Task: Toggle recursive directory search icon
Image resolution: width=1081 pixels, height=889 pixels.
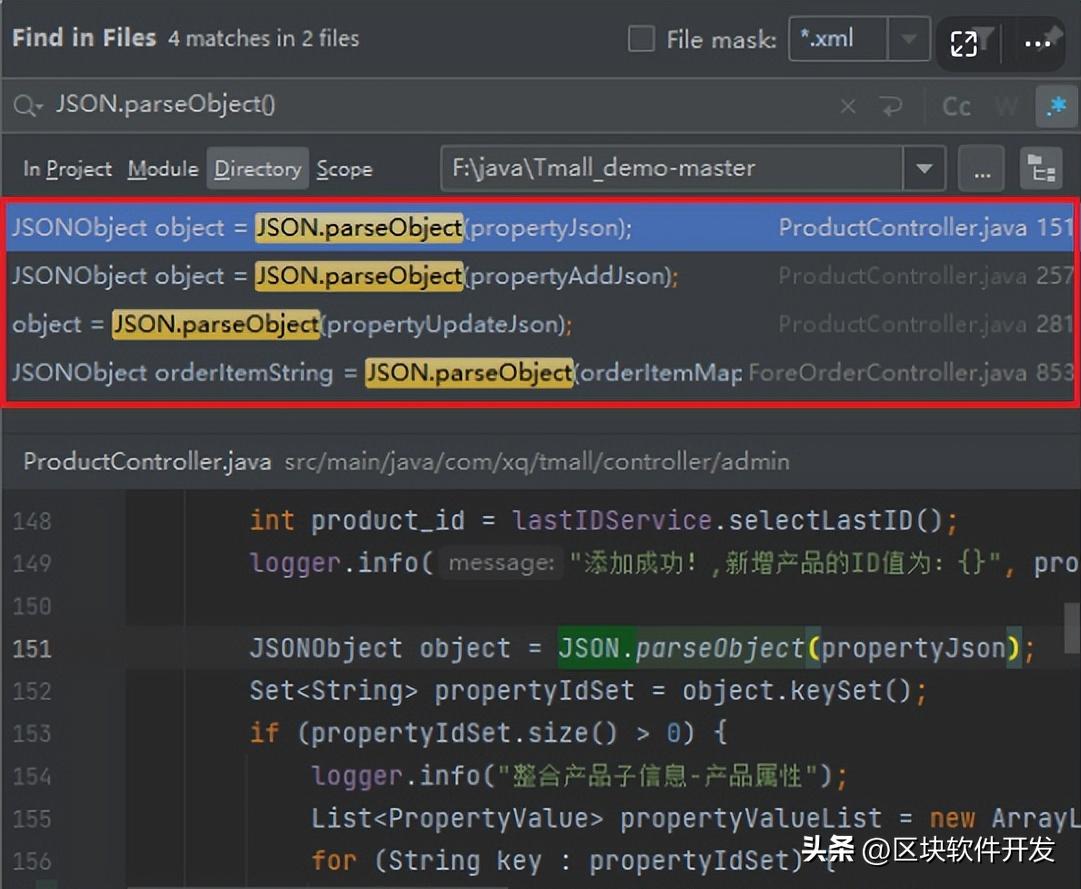Action: [x=1040, y=169]
